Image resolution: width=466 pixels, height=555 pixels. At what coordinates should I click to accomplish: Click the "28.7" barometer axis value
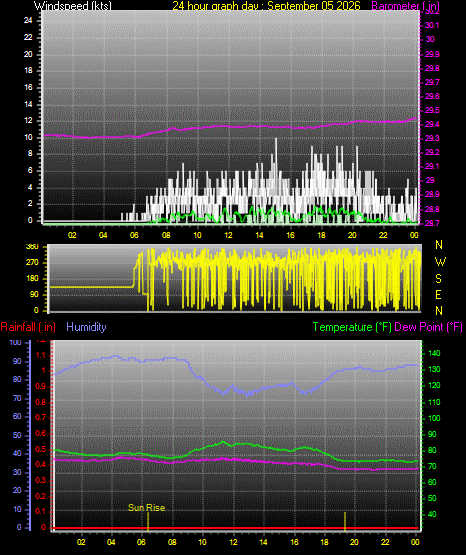pyautogui.click(x=432, y=223)
